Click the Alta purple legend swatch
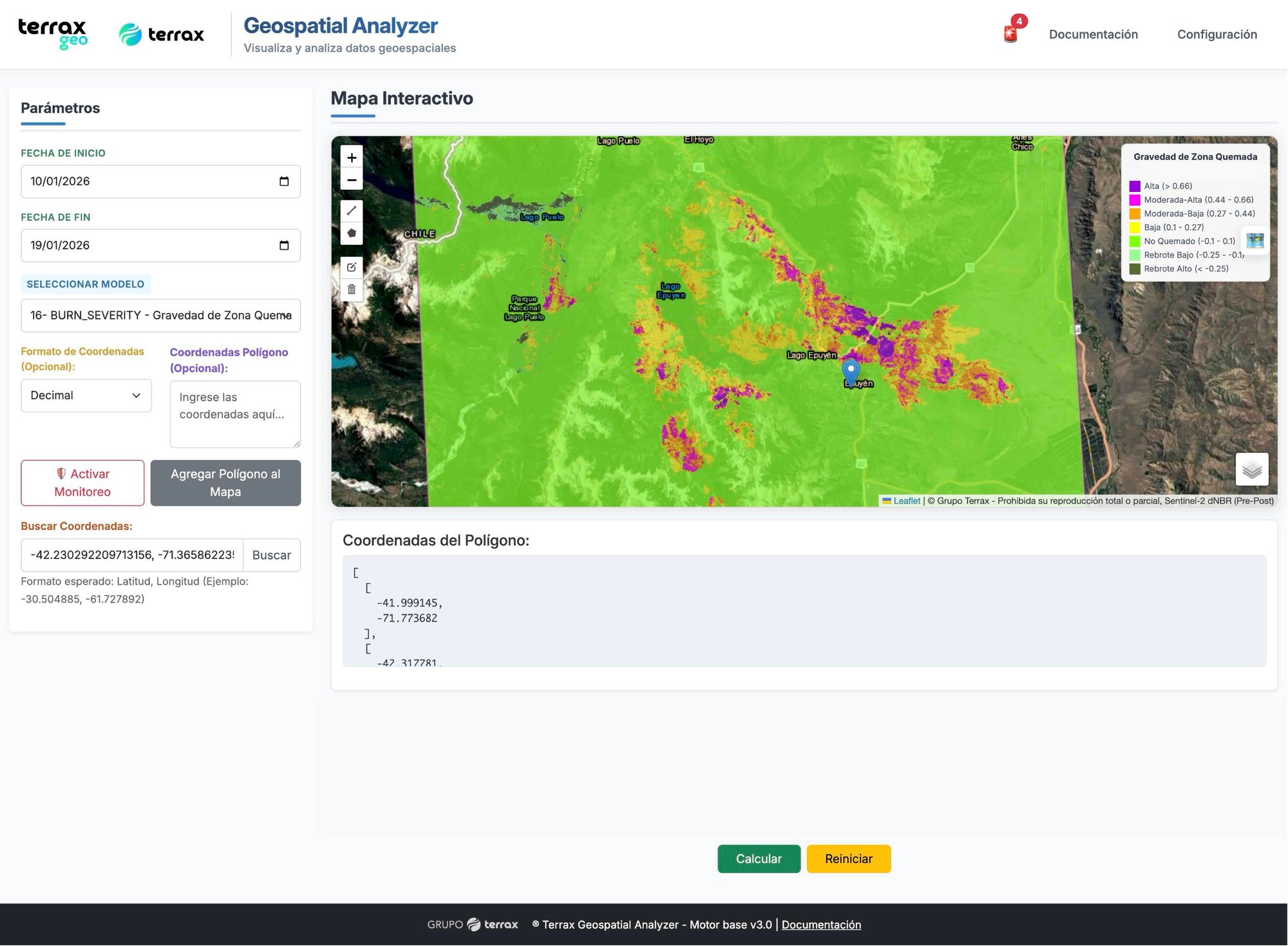This screenshot has height=946, width=1288. (x=1135, y=186)
